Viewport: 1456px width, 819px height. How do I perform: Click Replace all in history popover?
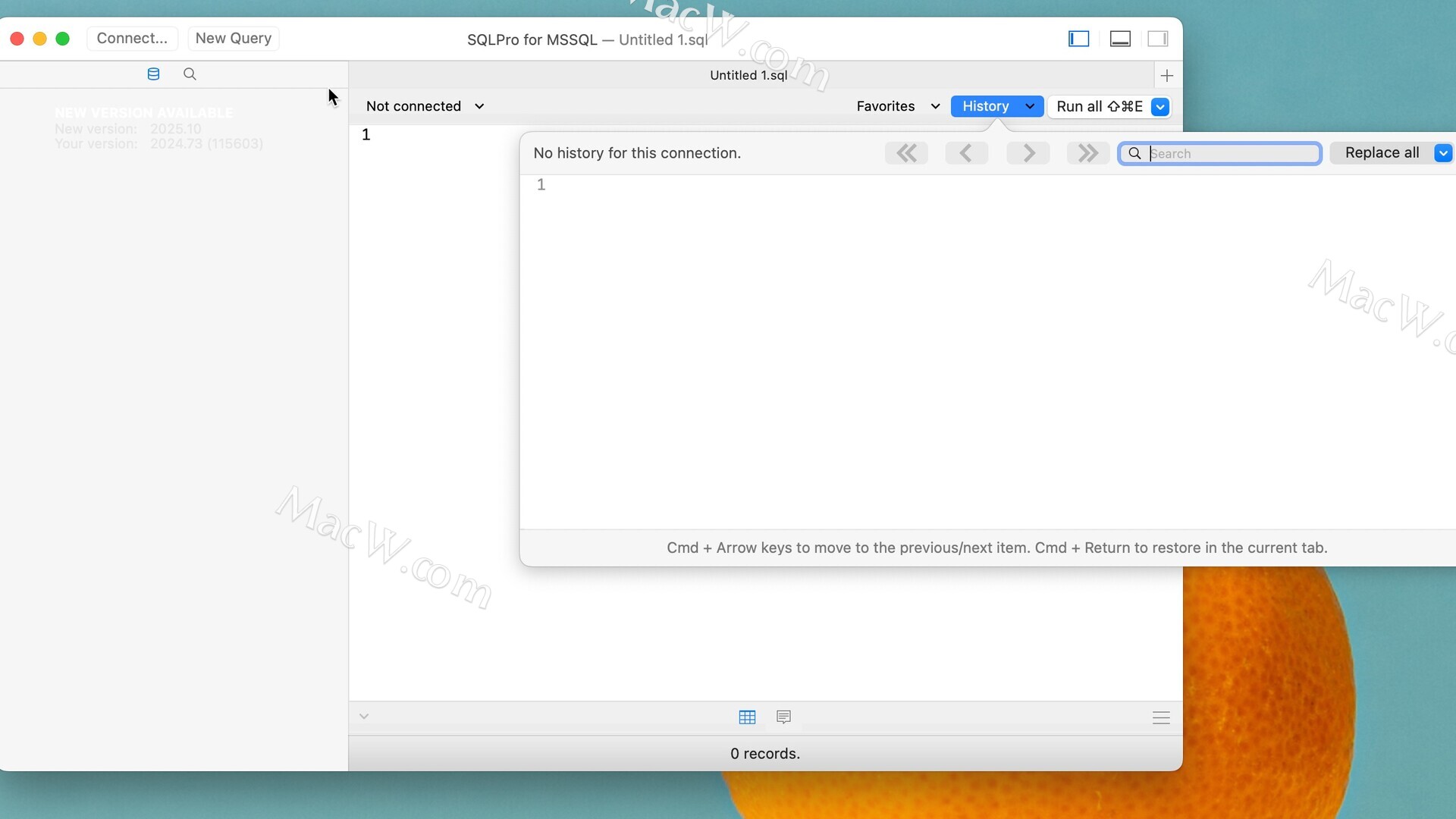point(1382,153)
